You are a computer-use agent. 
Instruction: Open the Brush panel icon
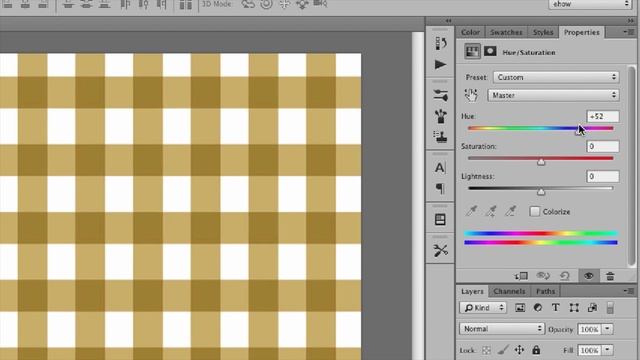click(x=440, y=116)
